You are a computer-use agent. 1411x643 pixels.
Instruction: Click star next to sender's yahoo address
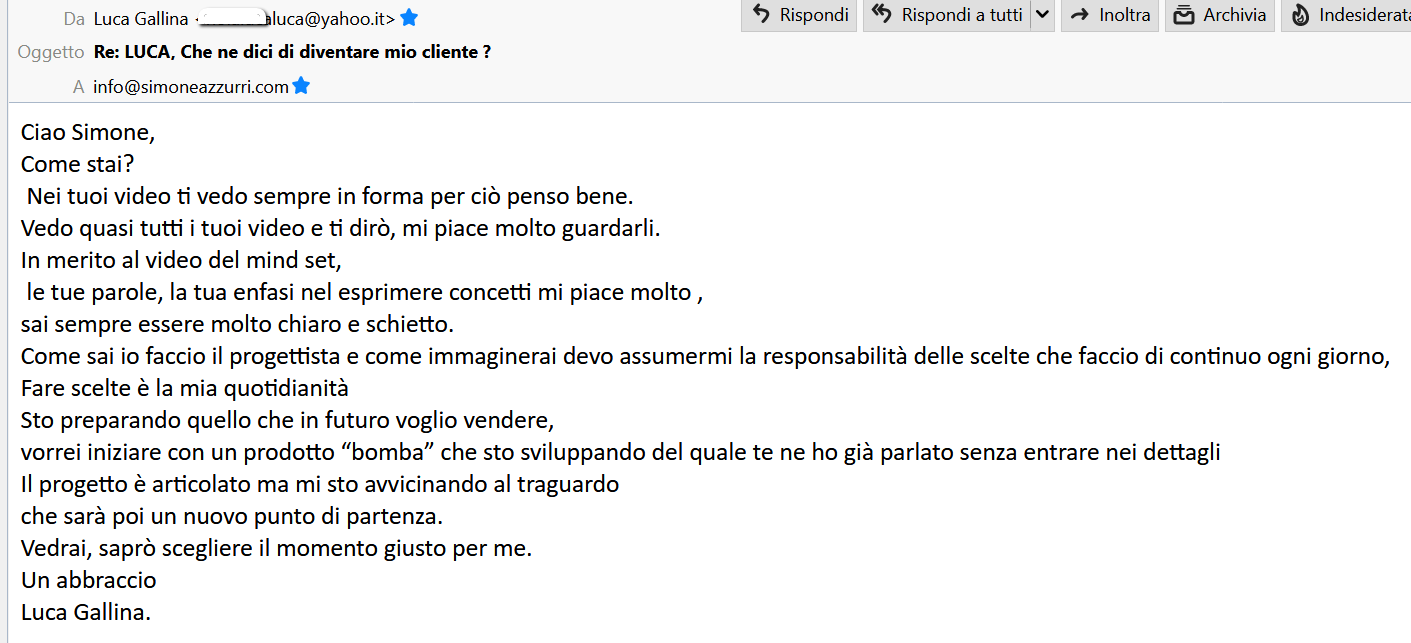pyautogui.click(x=409, y=18)
